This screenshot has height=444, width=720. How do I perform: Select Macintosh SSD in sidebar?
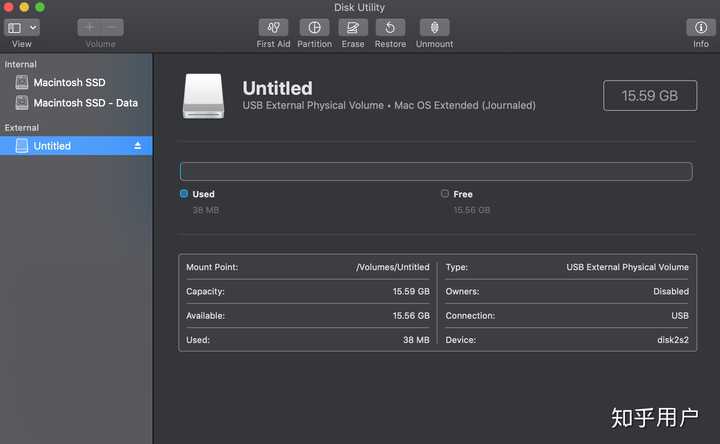[x=76, y=83]
